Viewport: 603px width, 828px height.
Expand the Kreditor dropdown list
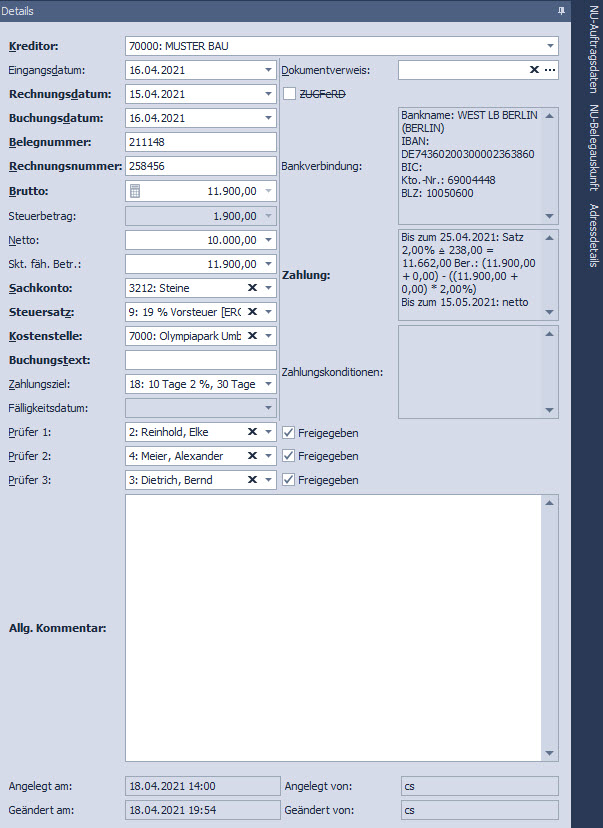coord(551,46)
